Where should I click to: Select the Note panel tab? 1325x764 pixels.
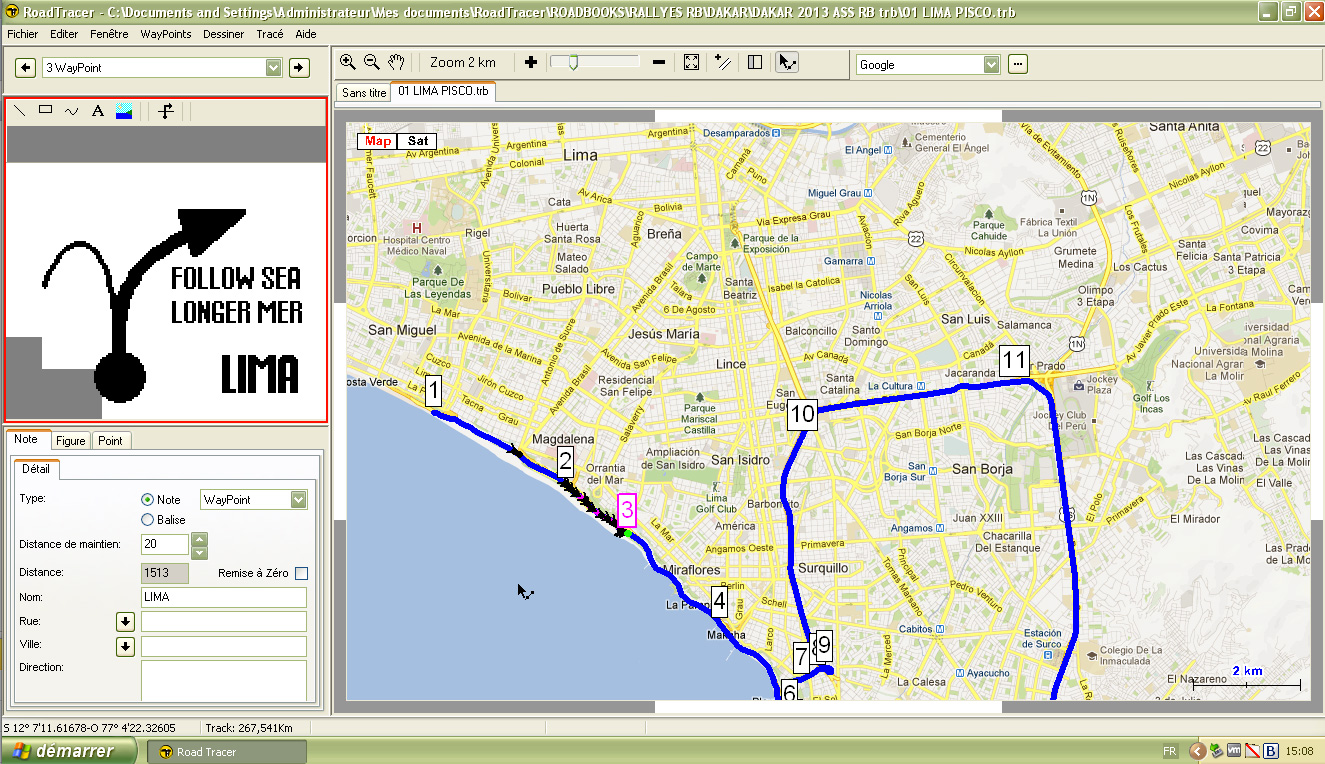(x=26, y=439)
